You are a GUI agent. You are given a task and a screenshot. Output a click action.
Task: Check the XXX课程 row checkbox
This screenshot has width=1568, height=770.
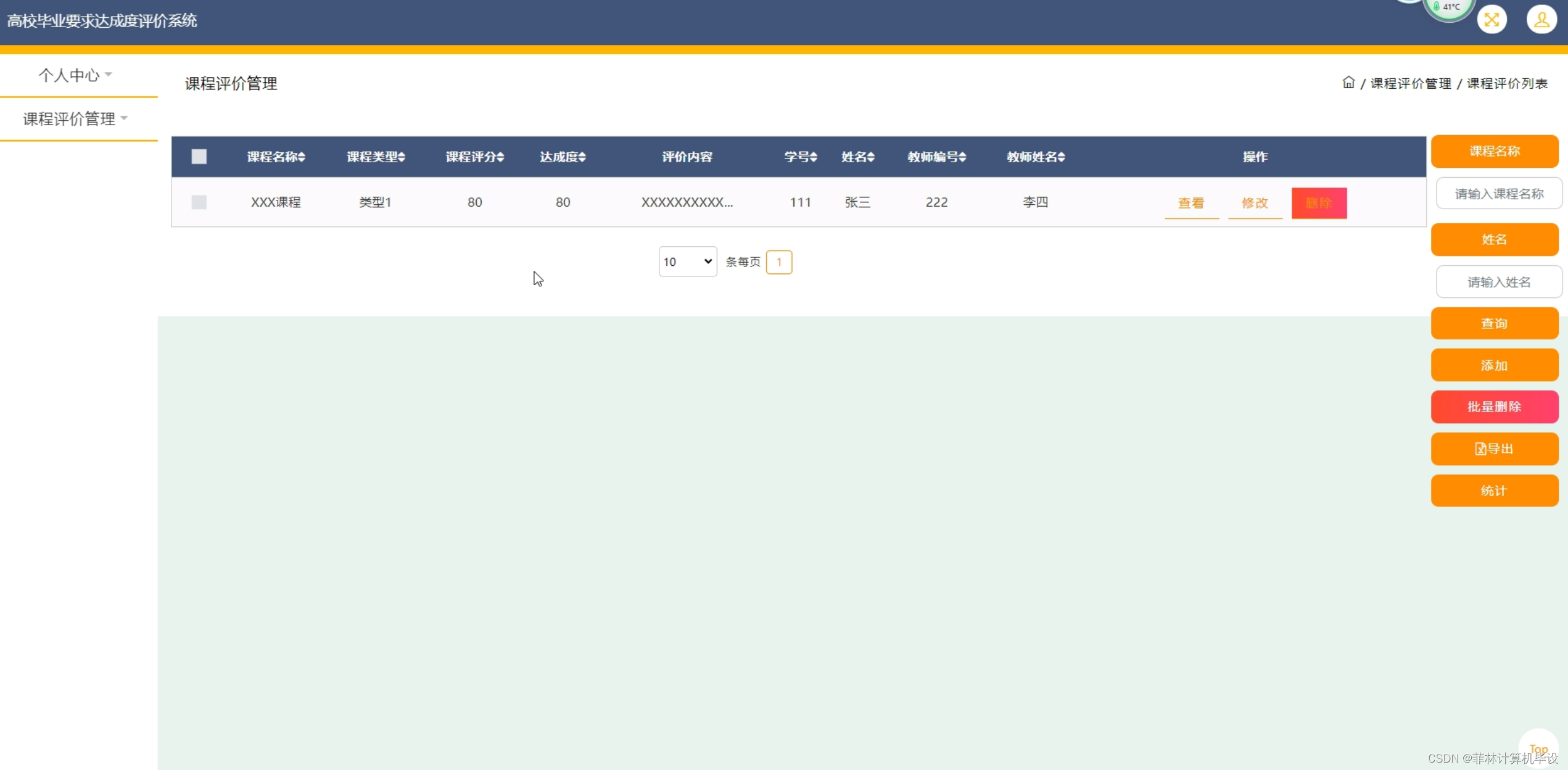coord(199,202)
